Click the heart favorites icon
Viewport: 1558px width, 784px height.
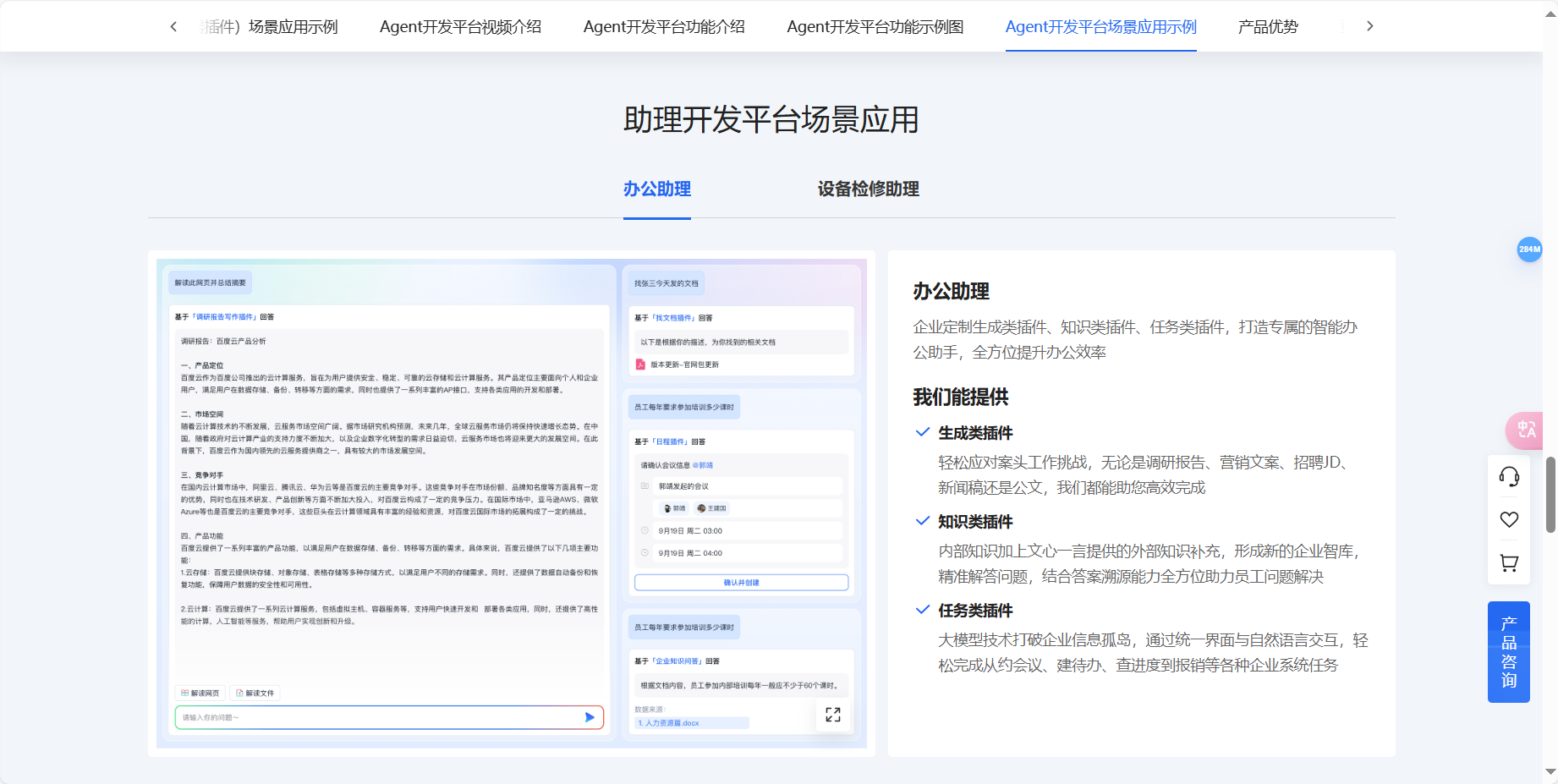point(1509,519)
